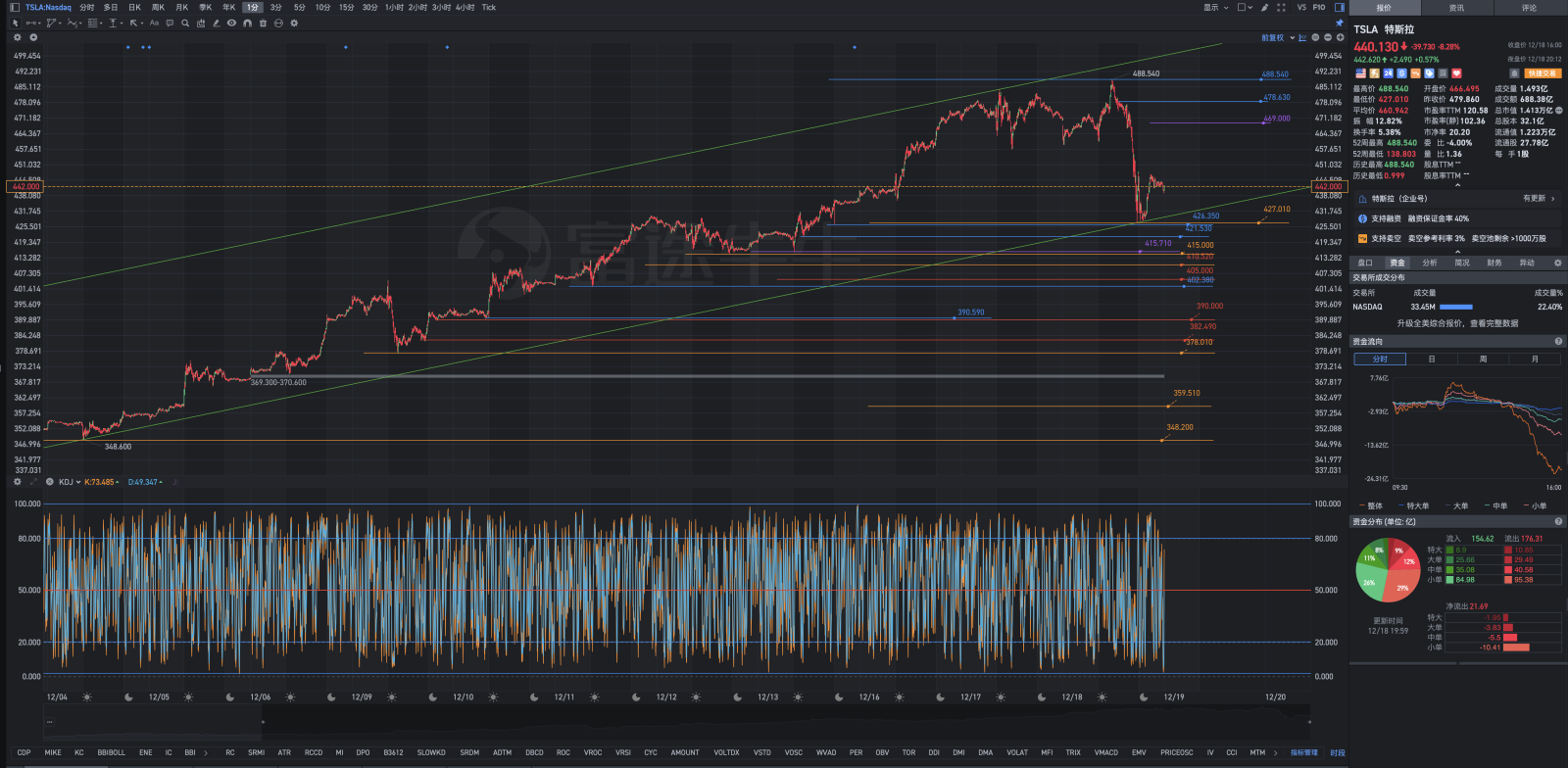The height and width of the screenshot is (768, 1568).
Task: Select the comment bubble annotation tool
Action: tap(170, 23)
